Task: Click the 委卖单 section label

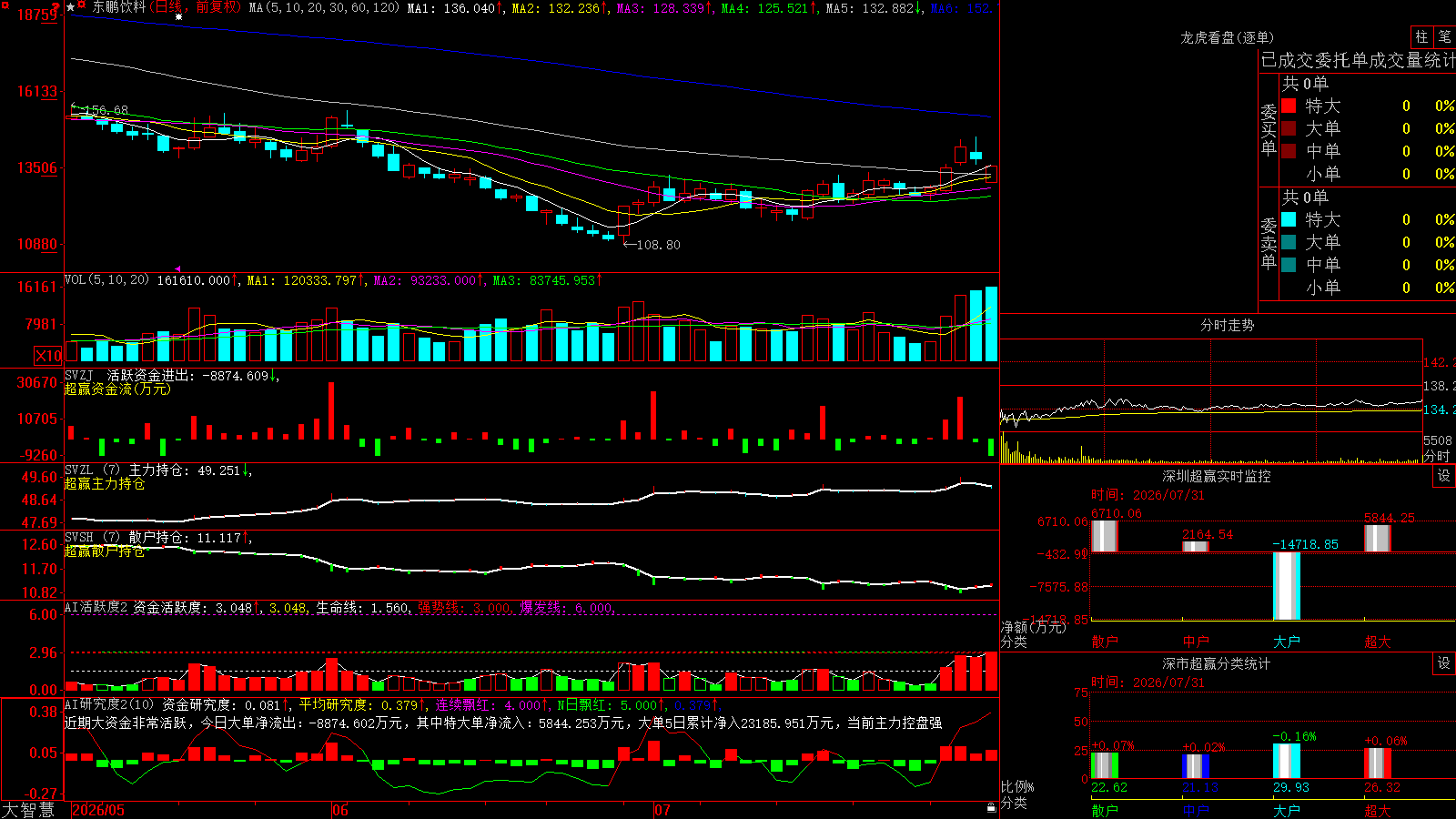Action: pyautogui.click(x=1269, y=244)
